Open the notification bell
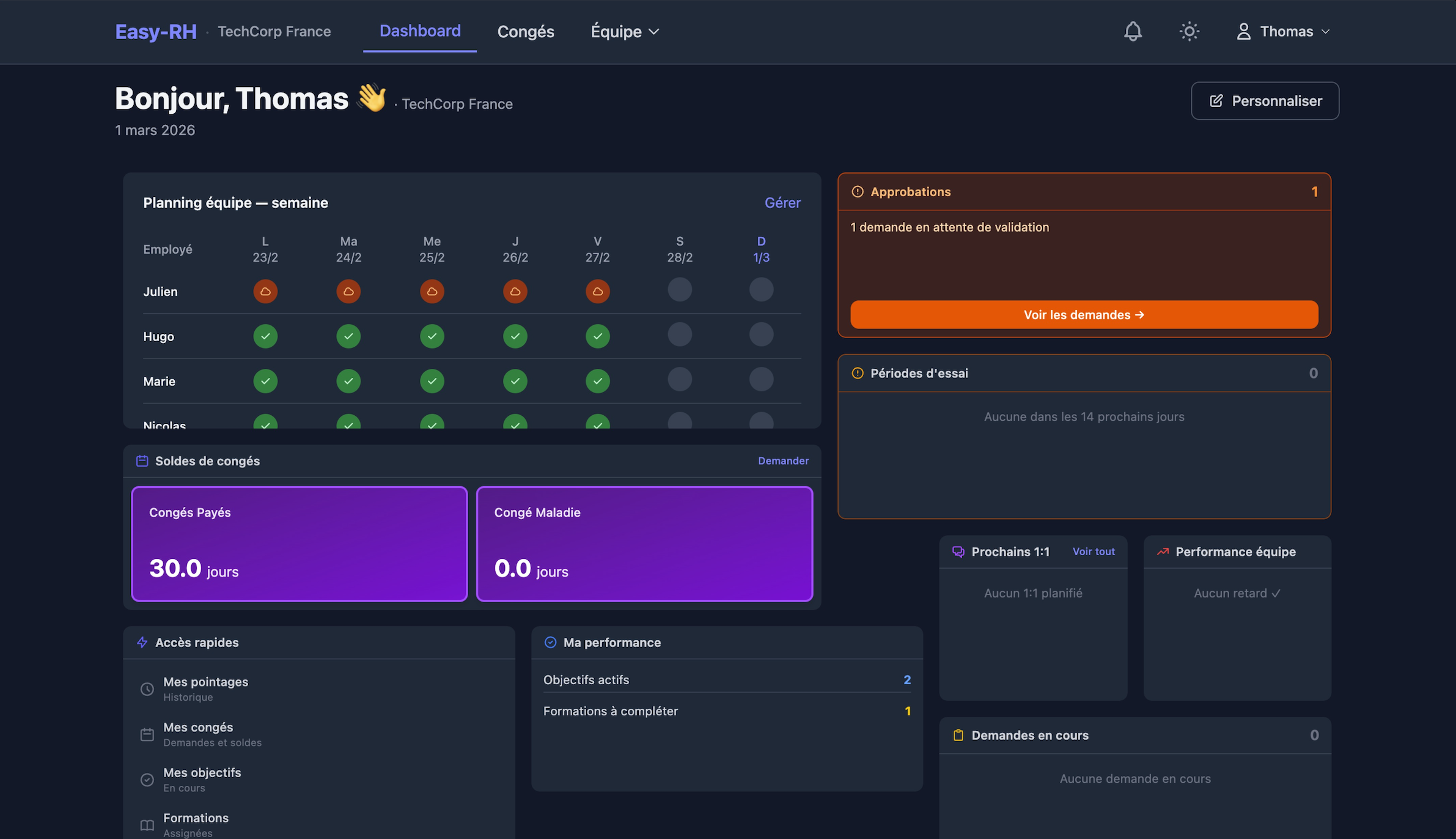This screenshot has width=1456, height=839. [x=1133, y=31]
